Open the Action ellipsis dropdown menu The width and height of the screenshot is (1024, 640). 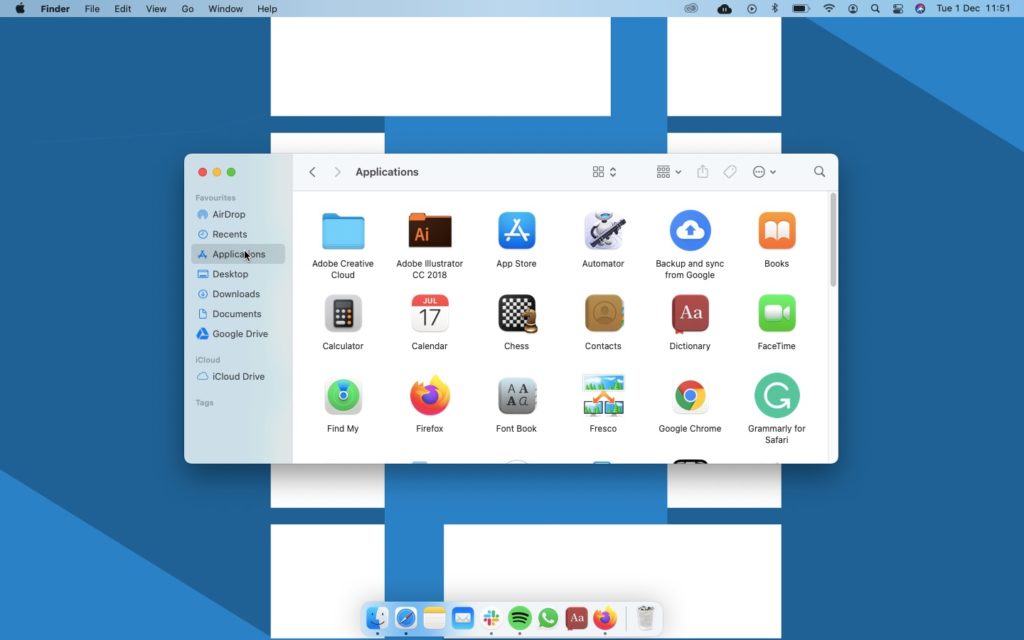click(764, 172)
